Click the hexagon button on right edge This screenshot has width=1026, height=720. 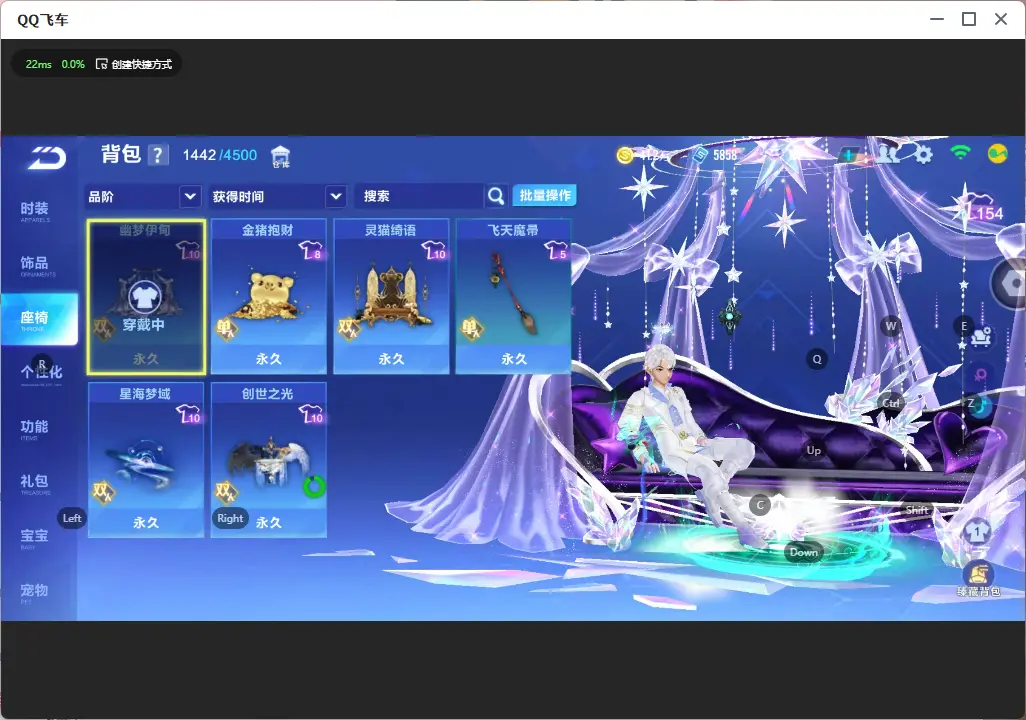tap(1011, 284)
